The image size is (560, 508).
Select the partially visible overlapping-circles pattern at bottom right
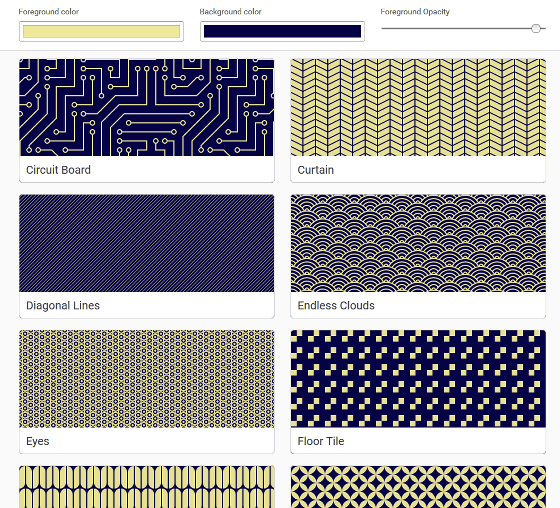click(418, 487)
